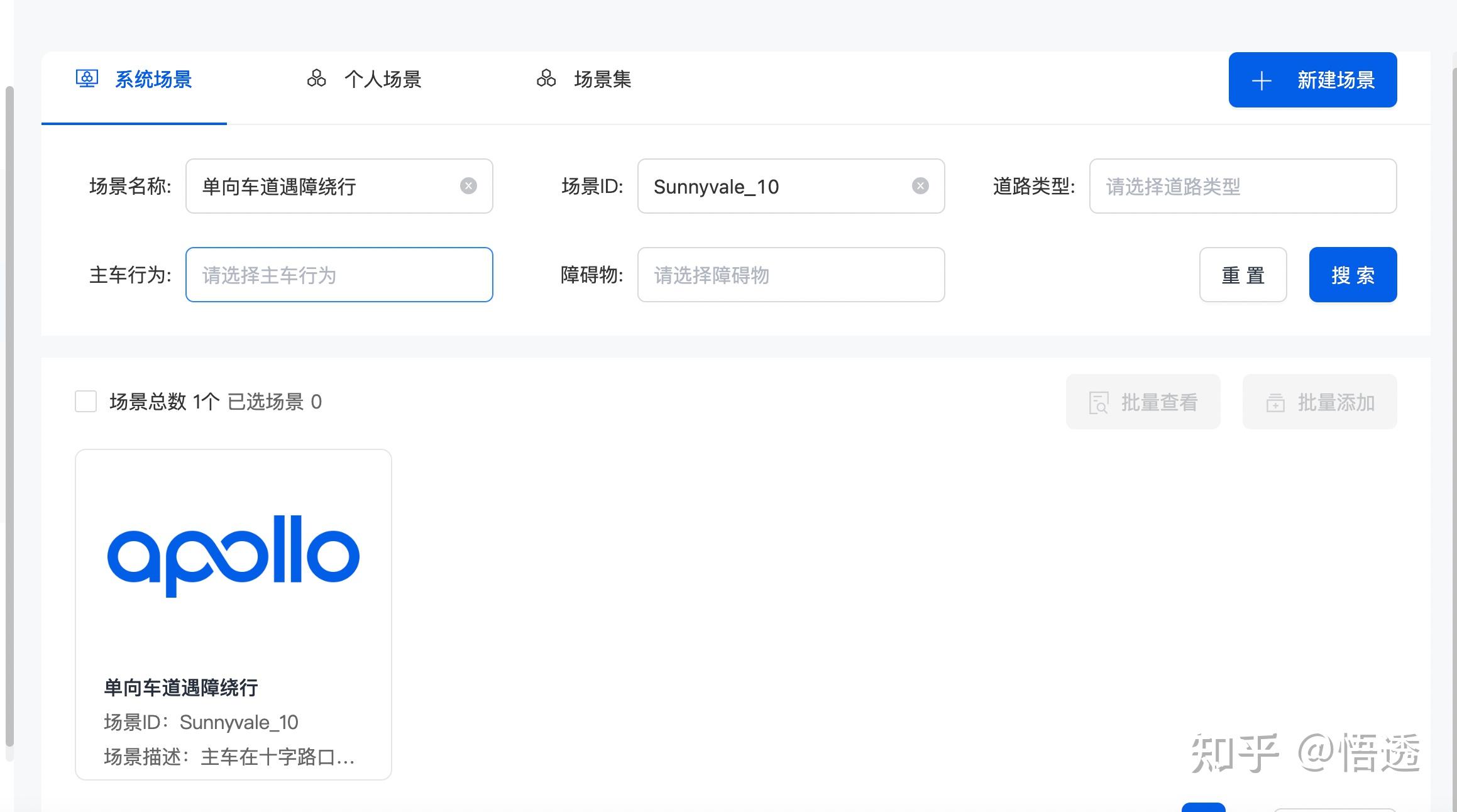Click the card text 场景ID：Sunnyvale_10
The height and width of the screenshot is (812, 1457).
[x=201, y=722]
